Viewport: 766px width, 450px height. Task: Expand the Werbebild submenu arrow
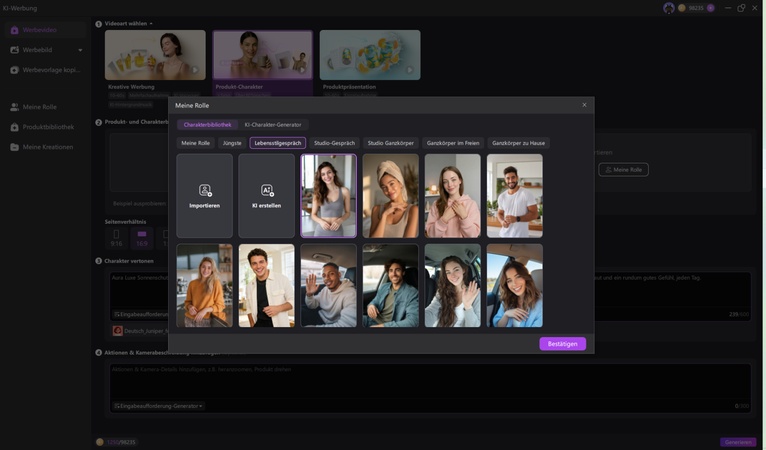tap(80, 50)
